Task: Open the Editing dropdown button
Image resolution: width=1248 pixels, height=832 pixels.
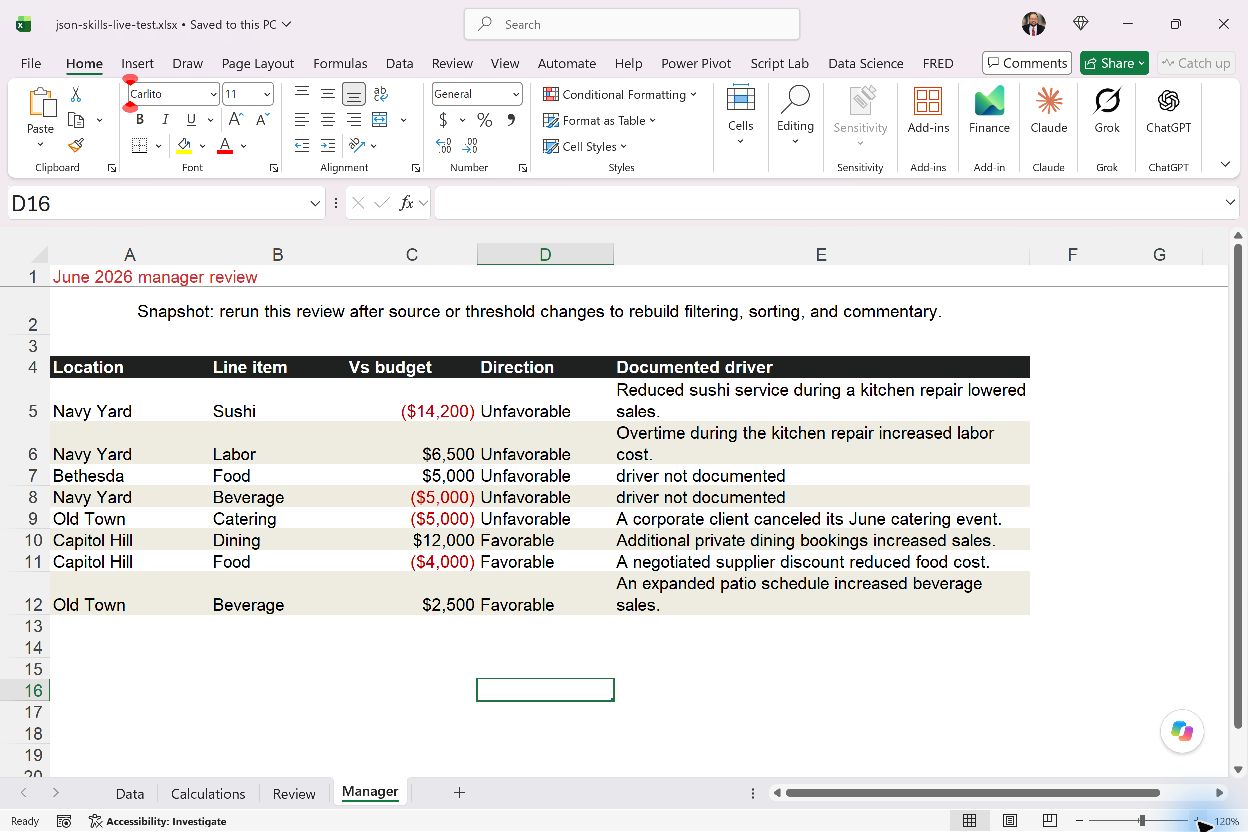Action: [795, 116]
